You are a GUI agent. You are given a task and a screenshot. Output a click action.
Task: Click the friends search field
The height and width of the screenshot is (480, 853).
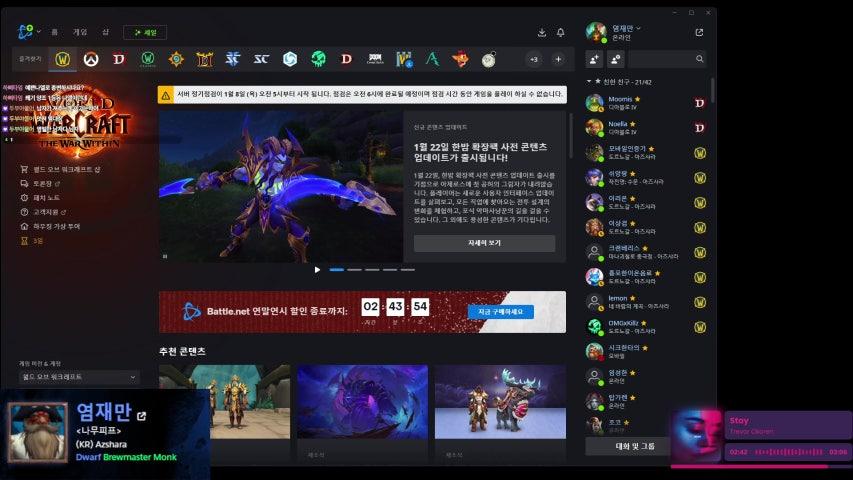click(667, 59)
